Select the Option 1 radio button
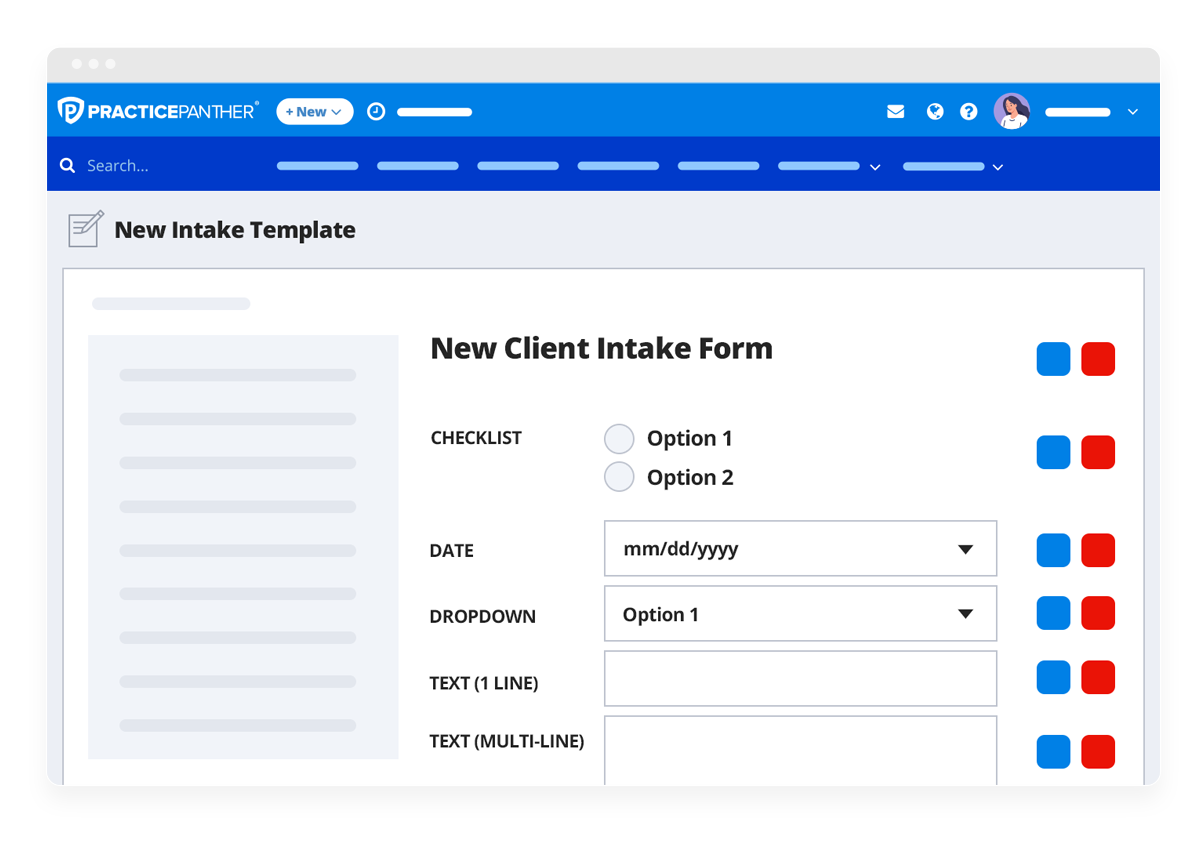1204x848 pixels. (619, 439)
